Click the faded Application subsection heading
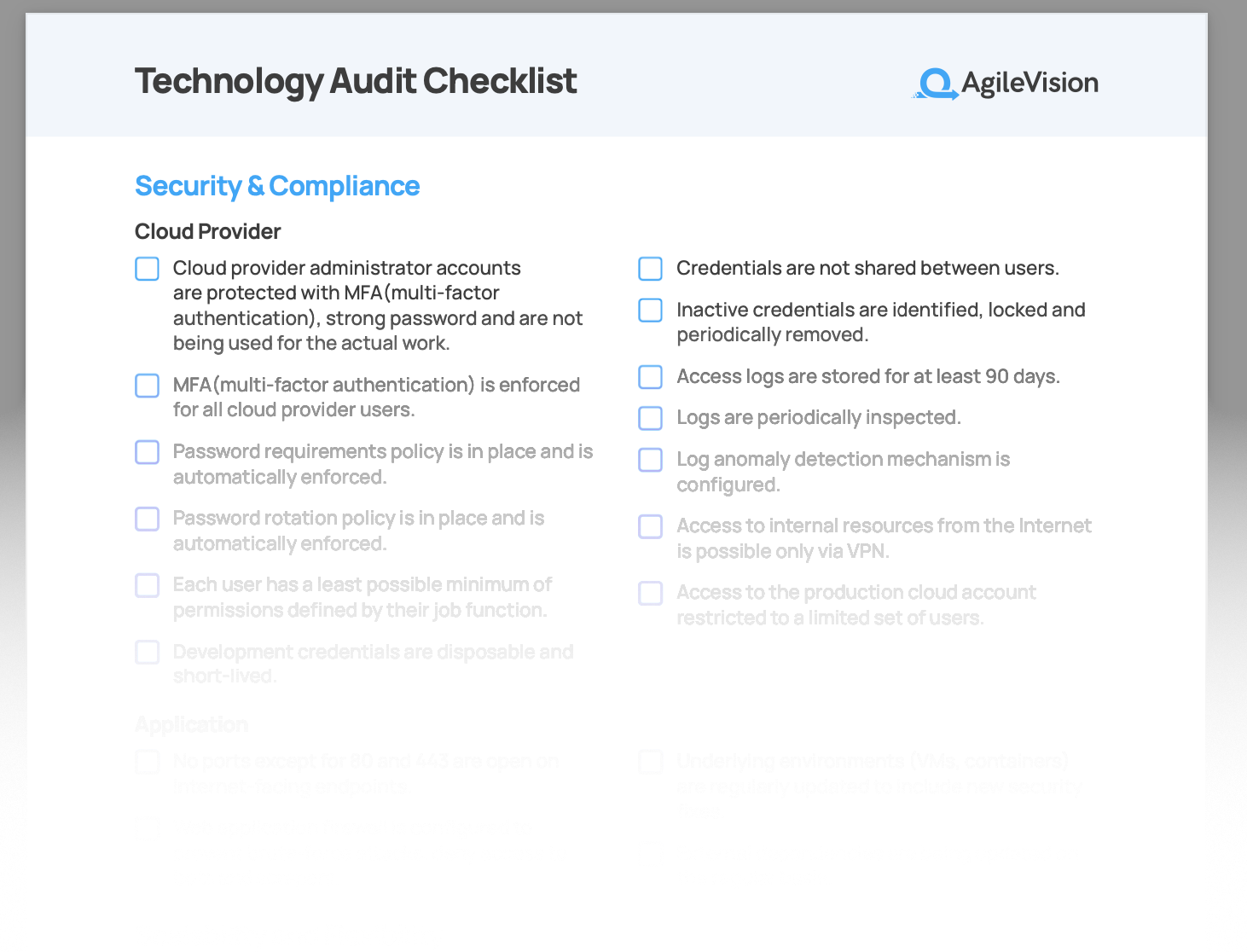This screenshot has width=1247, height=952. 191,724
